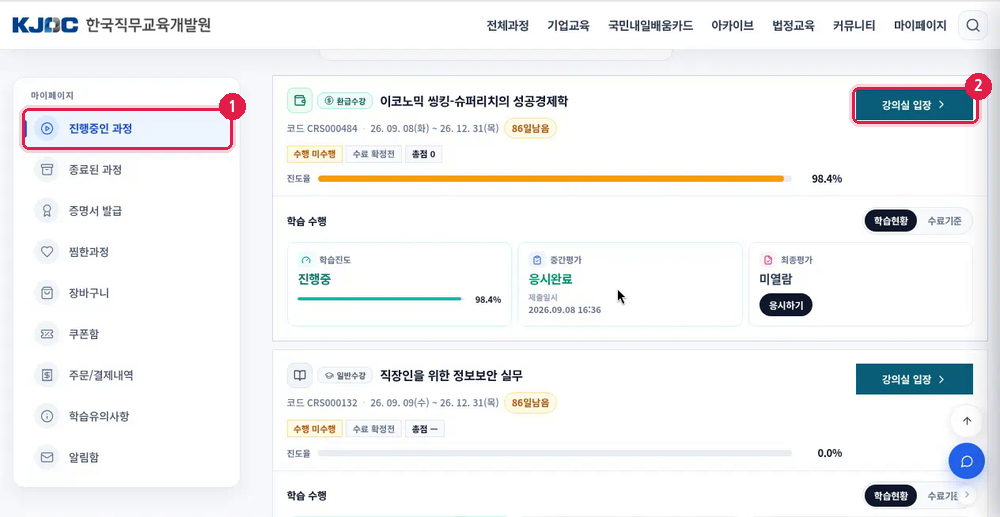
Task: Click the archive icon beside 종료된 과정
Action: [47, 170]
